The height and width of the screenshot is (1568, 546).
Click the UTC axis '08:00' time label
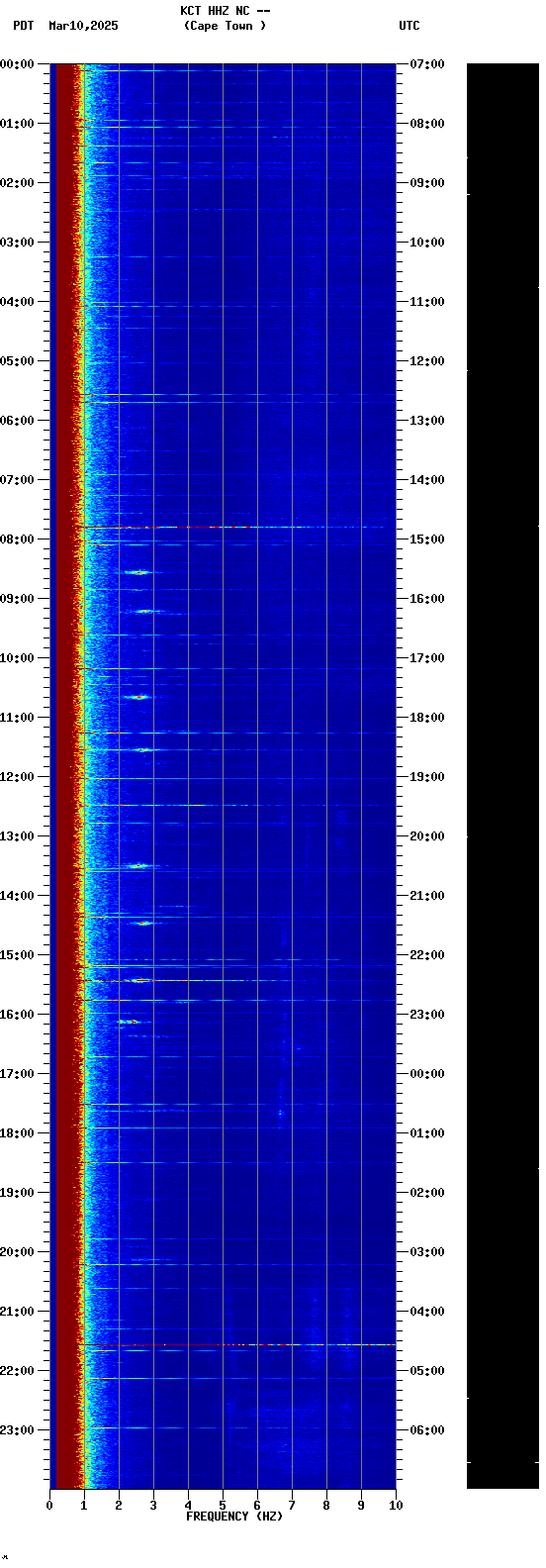pos(427,124)
